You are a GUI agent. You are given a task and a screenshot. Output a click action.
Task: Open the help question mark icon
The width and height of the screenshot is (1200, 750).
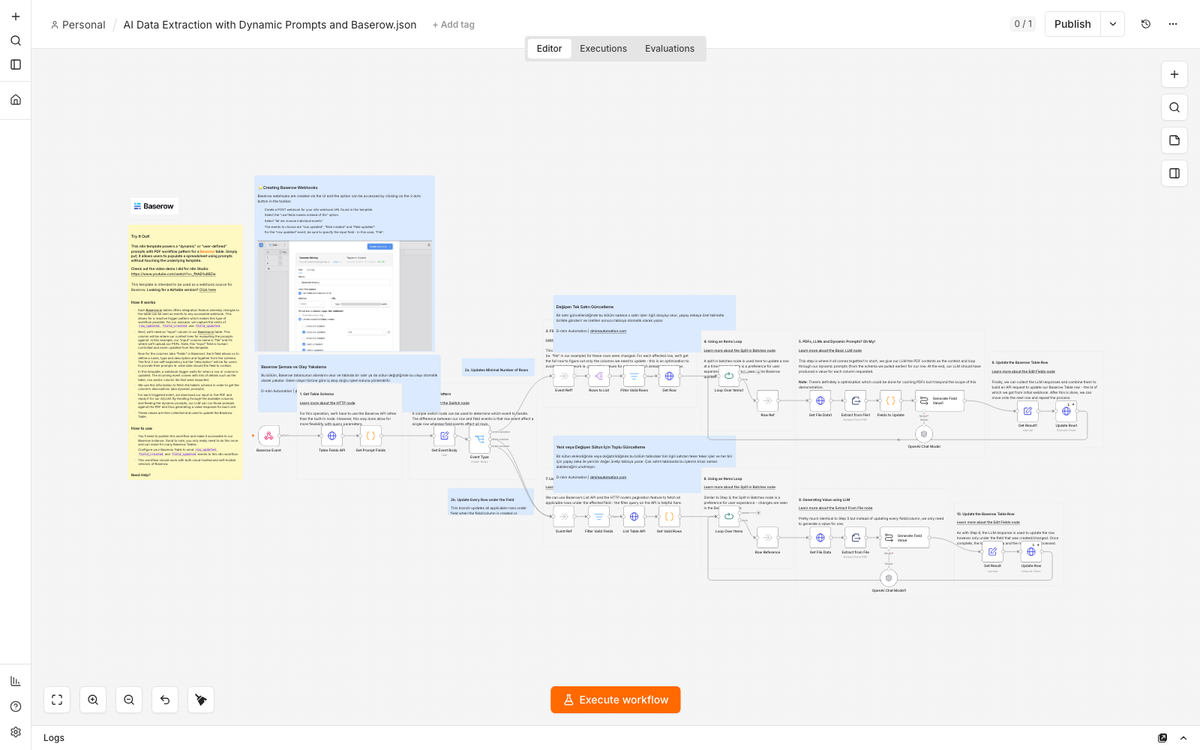[x=15, y=706]
